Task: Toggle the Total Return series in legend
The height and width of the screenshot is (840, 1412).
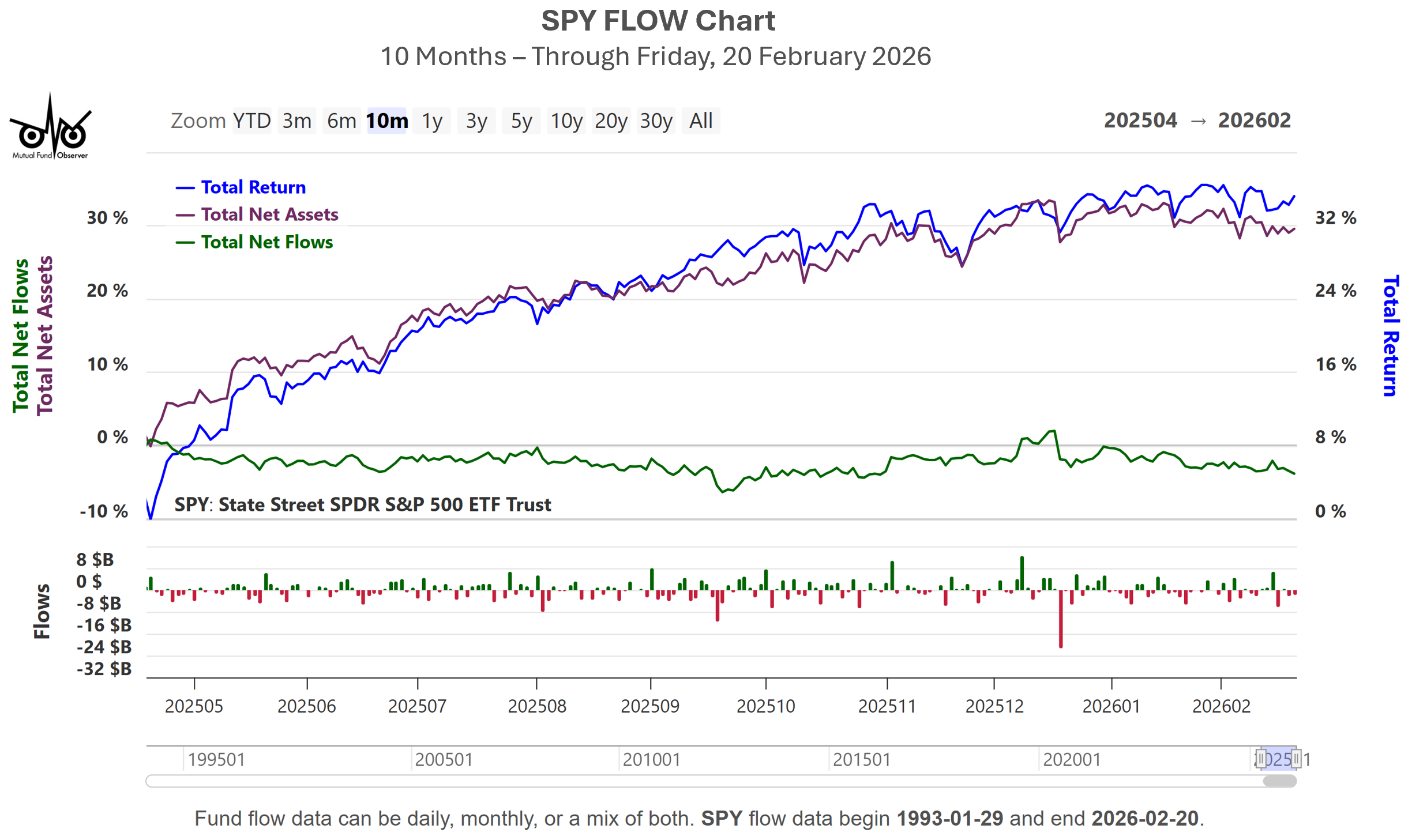Action: pyautogui.click(x=253, y=187)
